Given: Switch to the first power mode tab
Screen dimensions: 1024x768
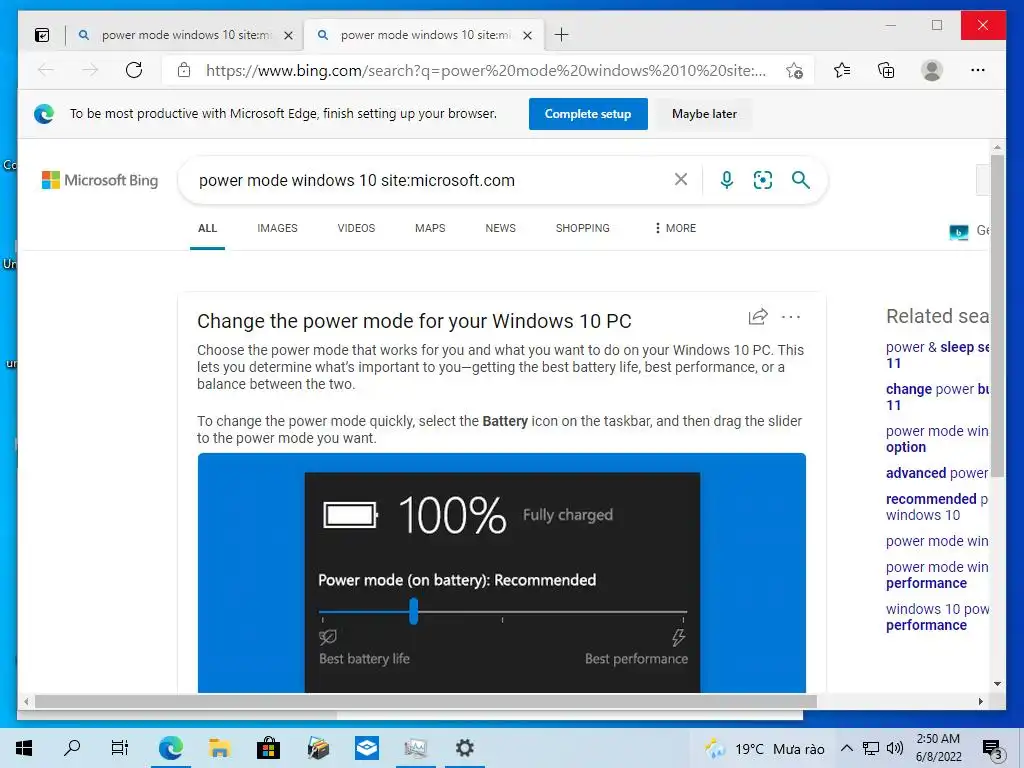Looking at the screenshot, I should (185, 35).
